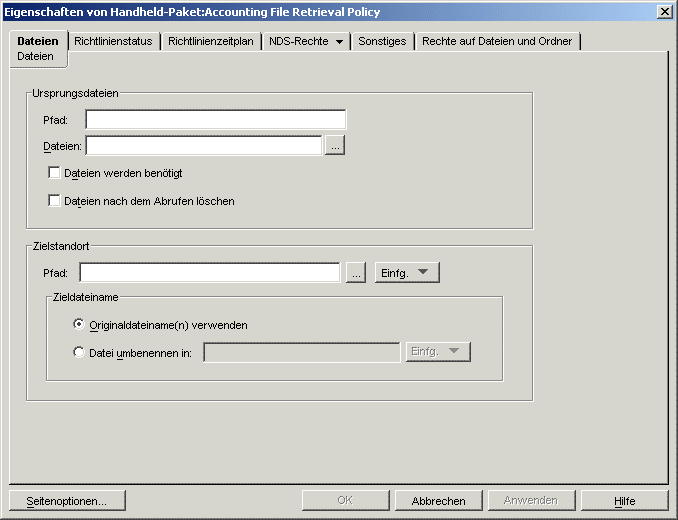The image size is (678, 520).
Task: Browse for source files with the ... button
Action: click(x=335, y=146)
